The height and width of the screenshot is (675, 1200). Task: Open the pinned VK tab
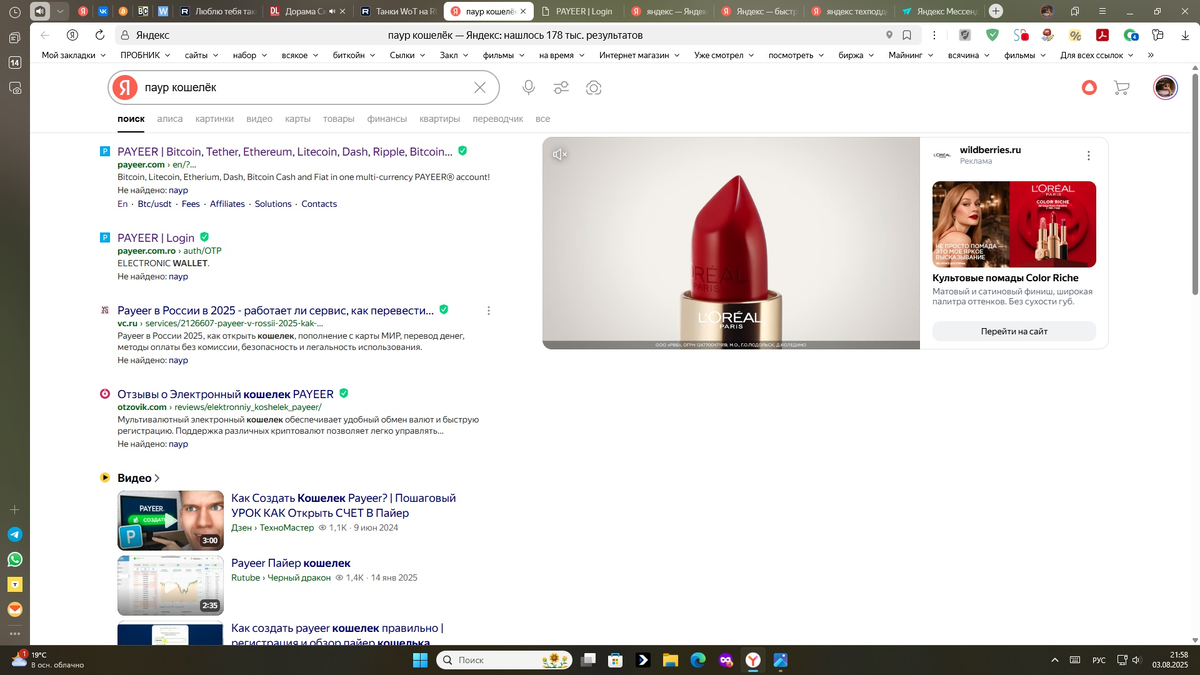coord(103,11)
